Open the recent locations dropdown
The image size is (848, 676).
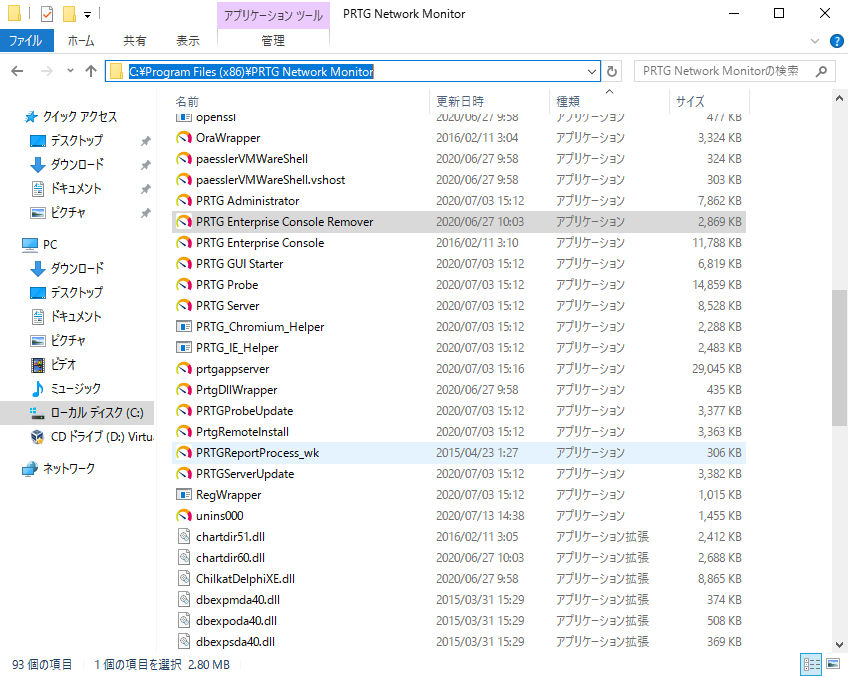[x=70, y=71]
